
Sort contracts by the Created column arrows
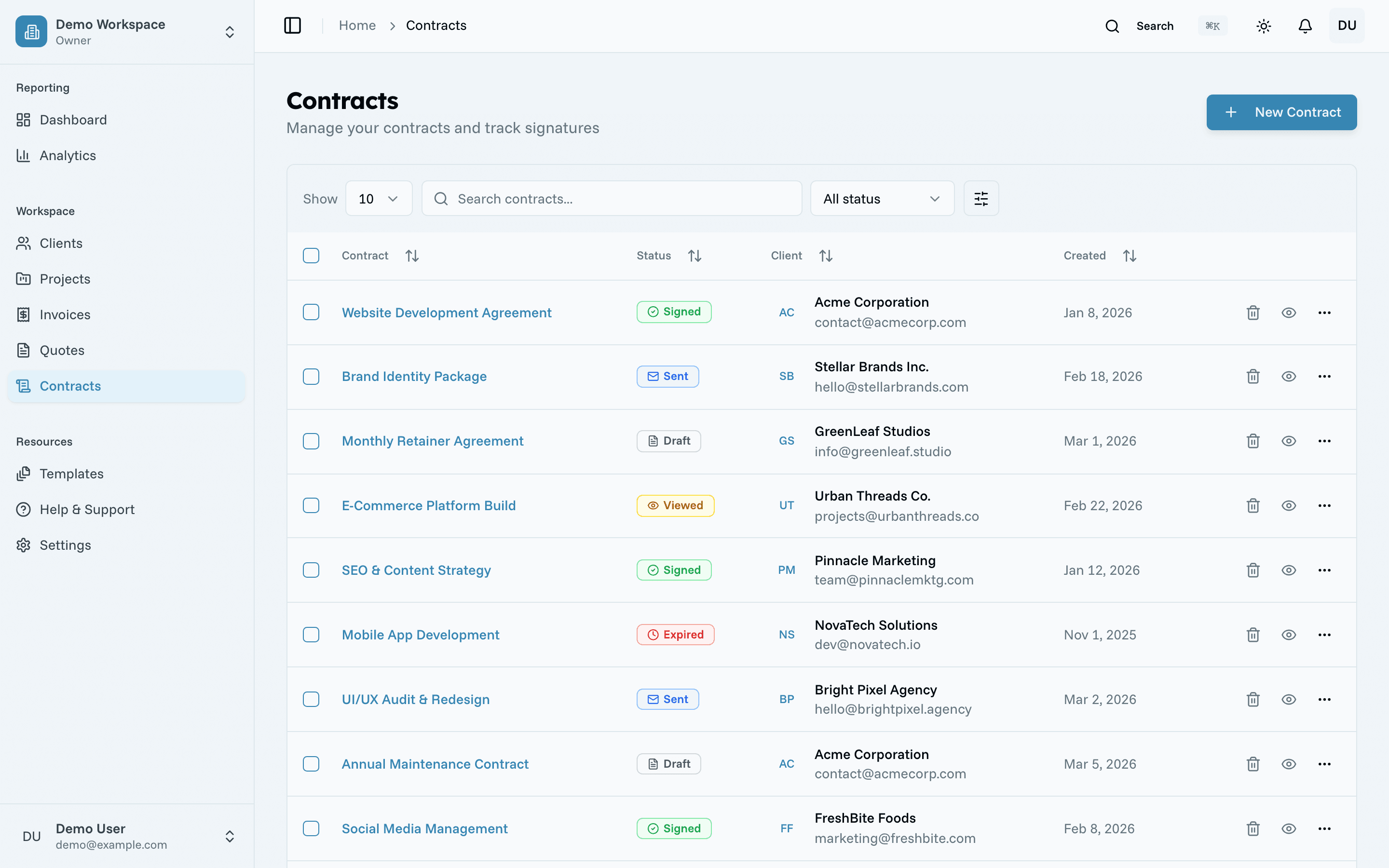pyautogui.click(x=1129, y=255)
